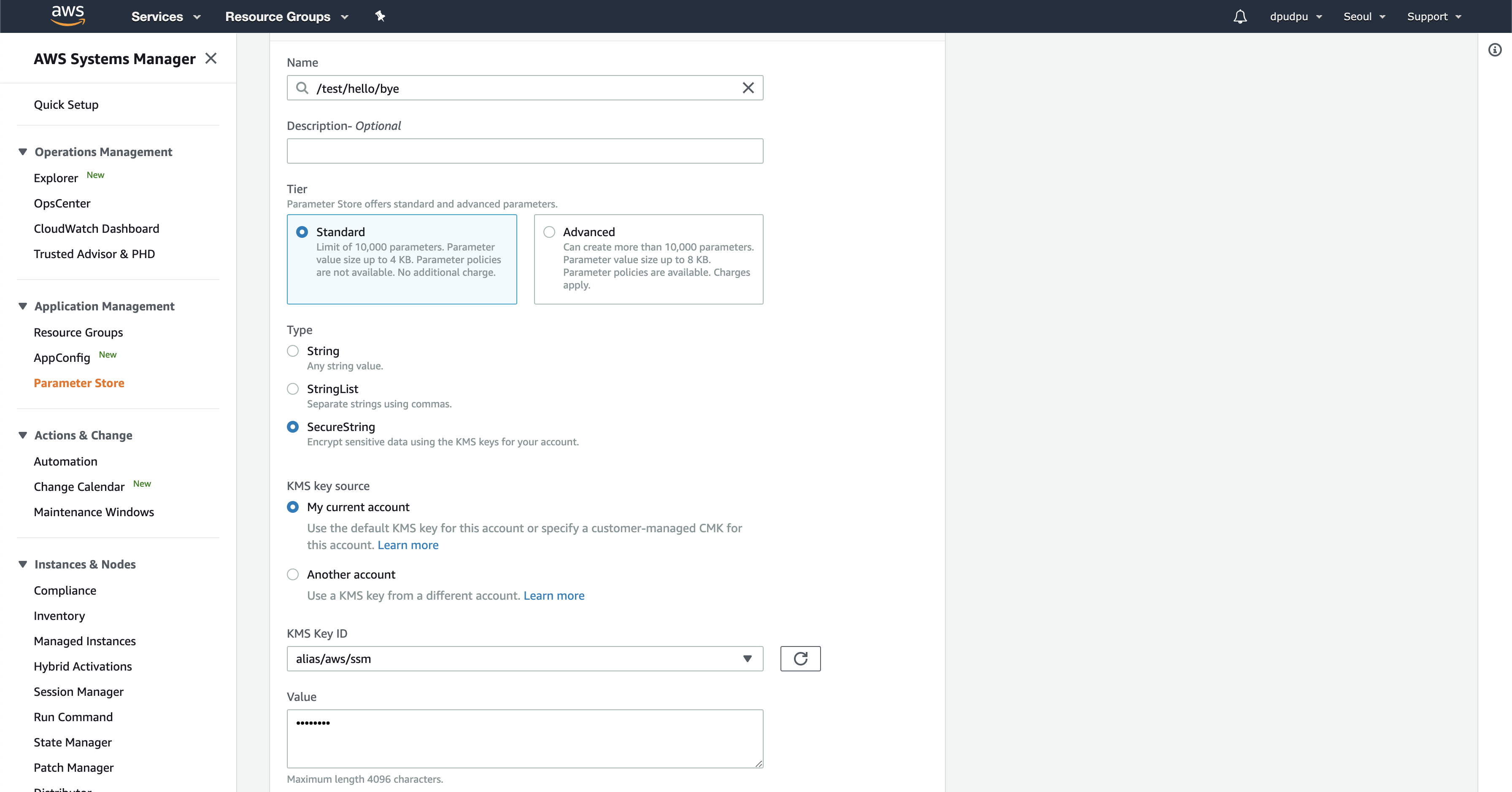This screenshot has width=1512, height=792.
Task: Clear the Name field with X icon
Action: (x=748, y=88)
